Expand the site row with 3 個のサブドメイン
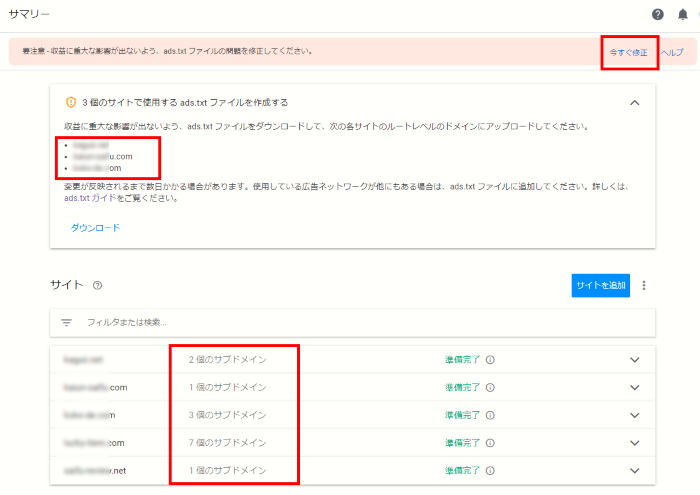Image resolution: width=700 pixels, height=495 pixels. click(x=634, y=415)
